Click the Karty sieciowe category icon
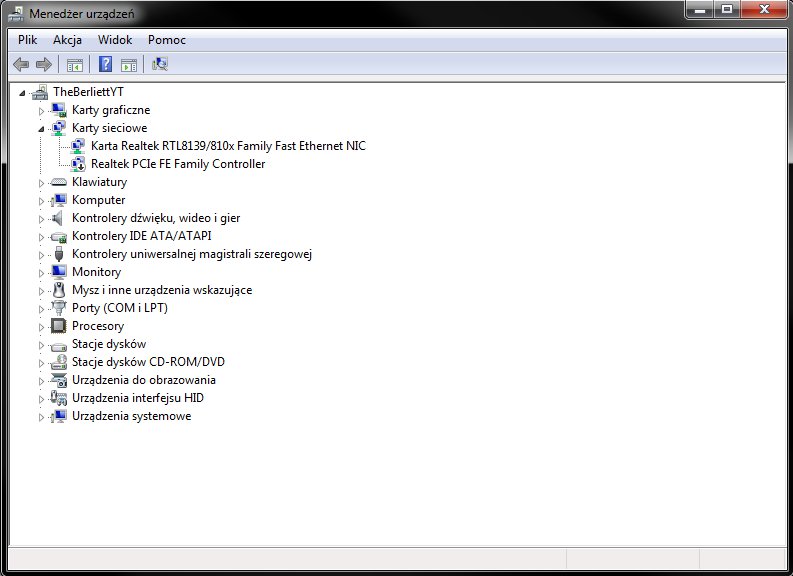793x576 pixels. coord(59,128)
